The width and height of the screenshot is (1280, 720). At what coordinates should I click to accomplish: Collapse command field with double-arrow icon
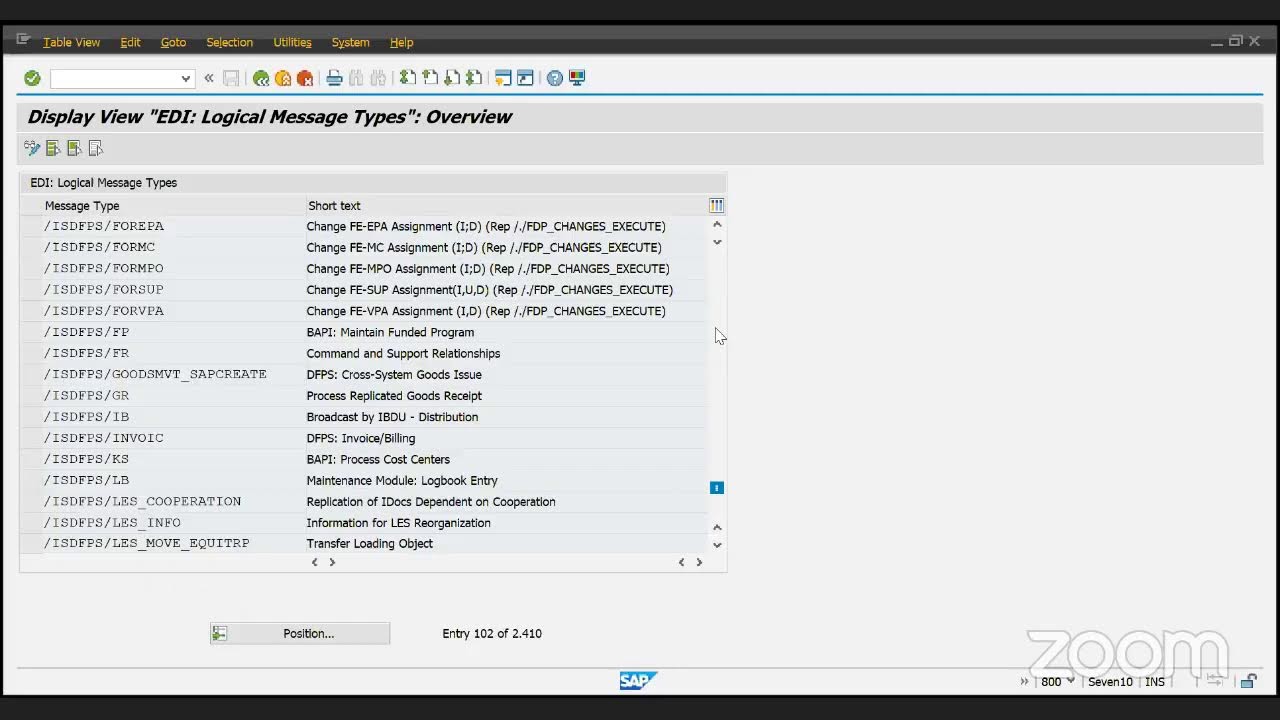click(x=209, y=78)
